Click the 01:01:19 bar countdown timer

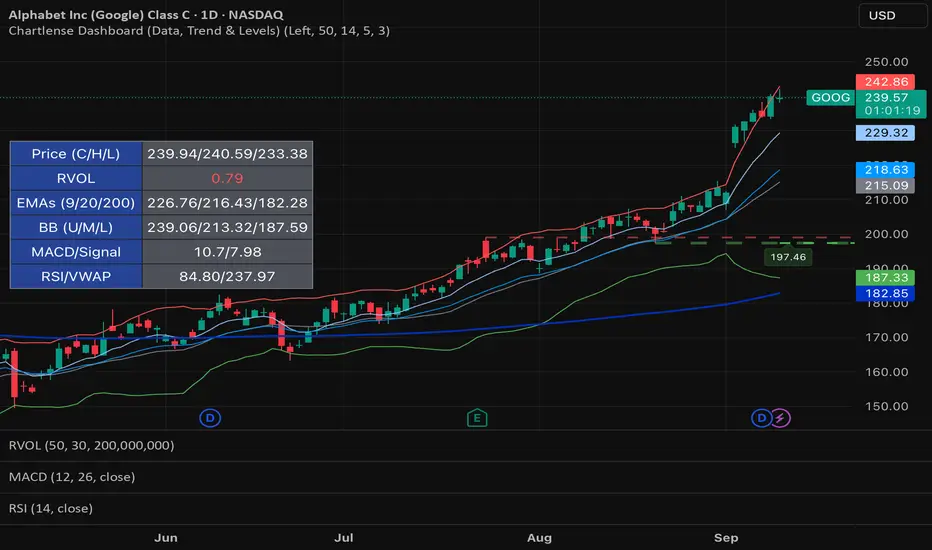click(892, 111)
